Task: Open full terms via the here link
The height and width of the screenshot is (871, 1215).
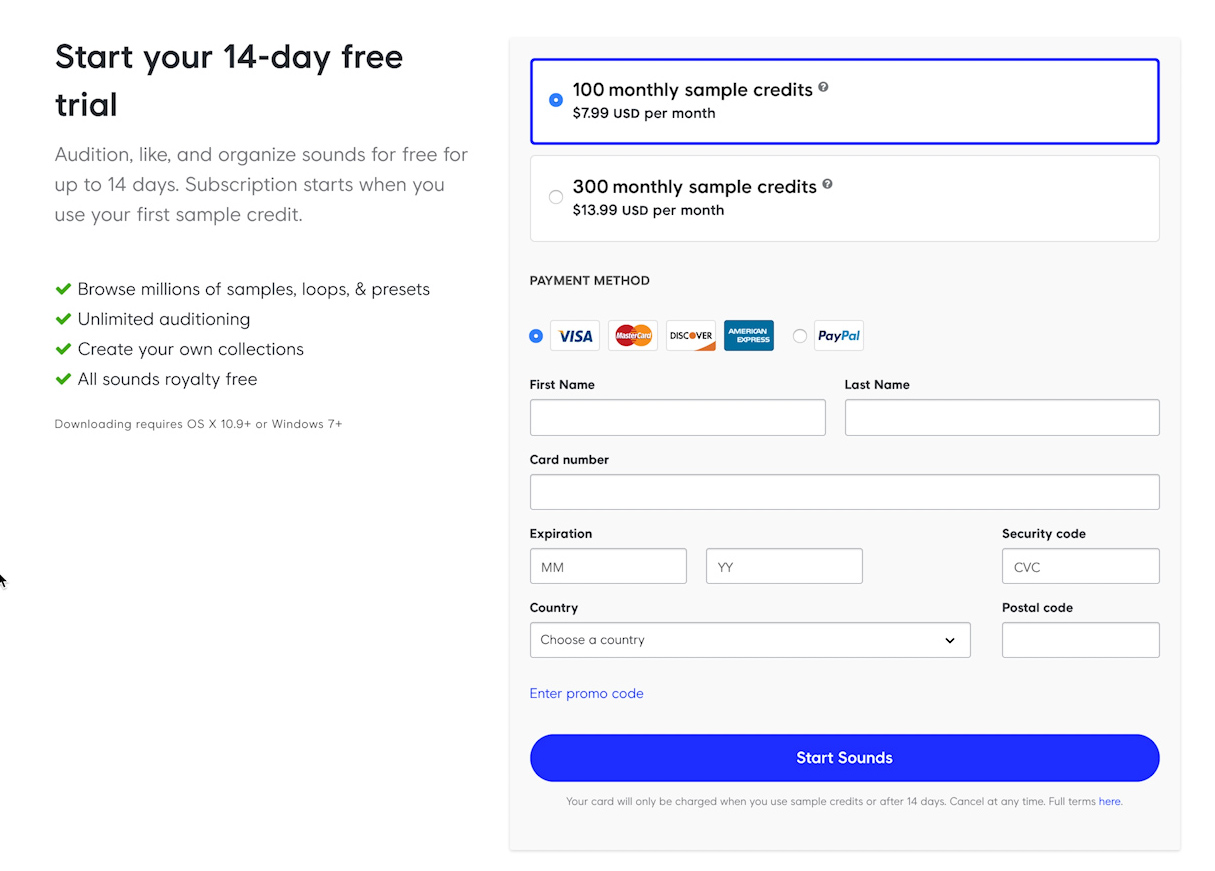Action: (x=1109, y=802)
